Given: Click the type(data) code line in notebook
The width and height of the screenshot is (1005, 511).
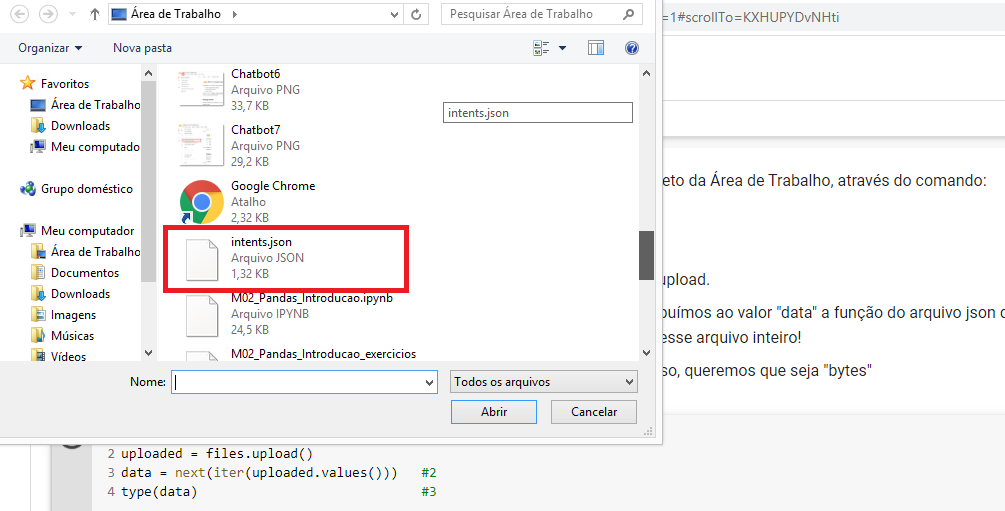Looking at the screenshot, I should coord(159,492).
